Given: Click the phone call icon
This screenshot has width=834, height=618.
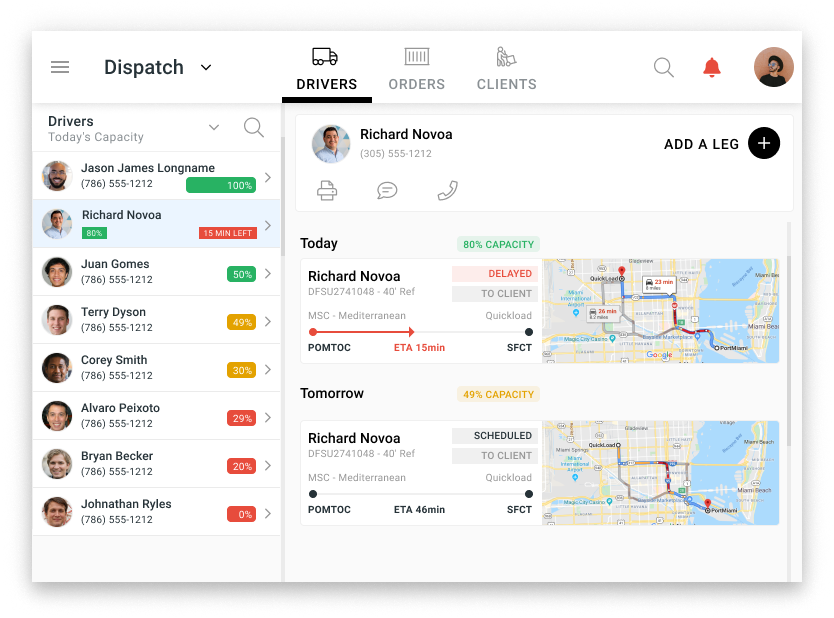Looking at the screenshot, I should (447, 190).
